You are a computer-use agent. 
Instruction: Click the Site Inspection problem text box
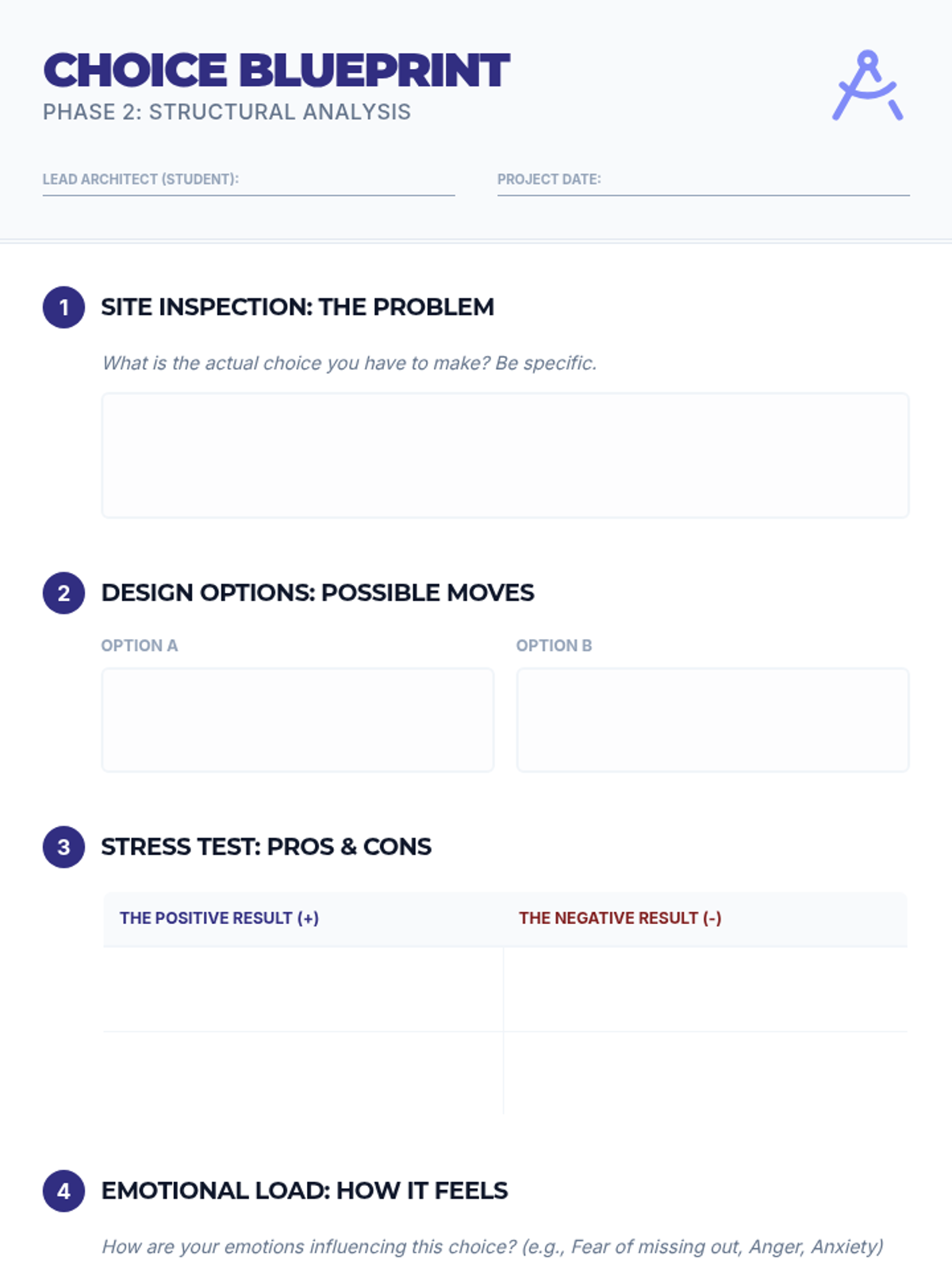[505, 456]
